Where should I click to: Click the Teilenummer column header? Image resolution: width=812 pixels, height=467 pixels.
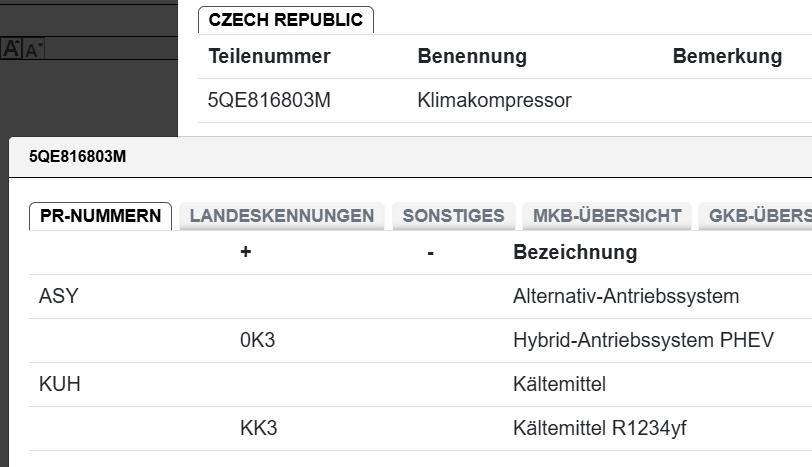(x=269, y=56)
